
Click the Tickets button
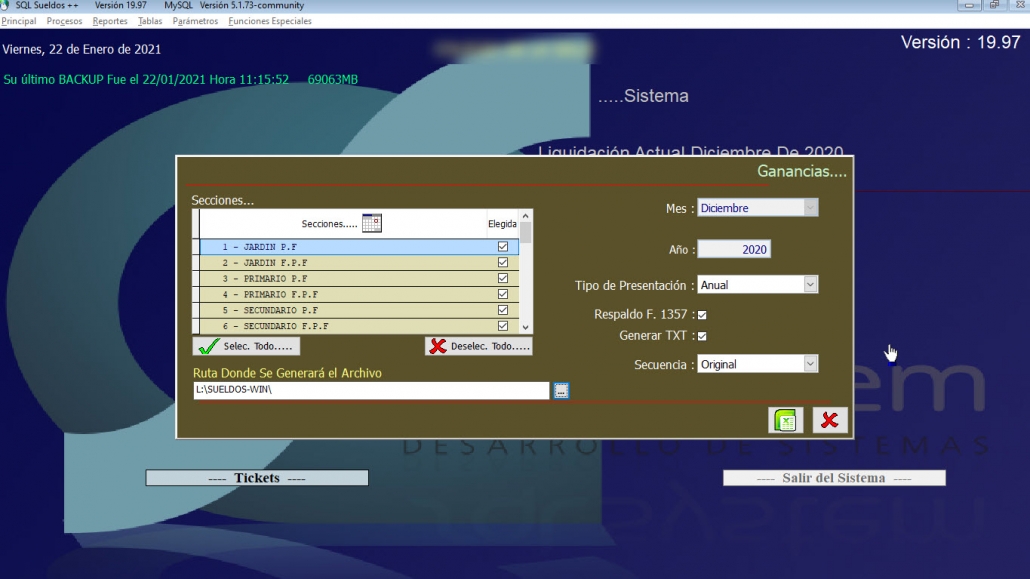point(257,478)
